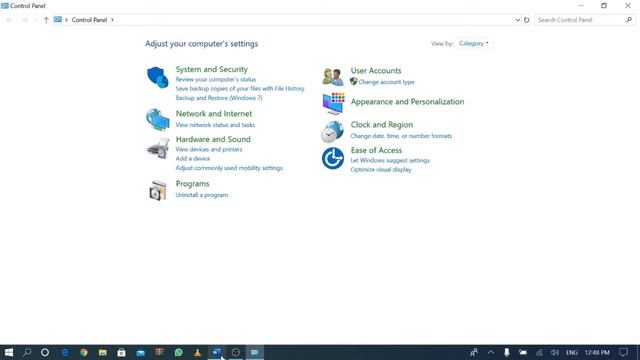Click the search magnifier in search box
Viewport: 640px width, 360px height.
coord(629,20)
